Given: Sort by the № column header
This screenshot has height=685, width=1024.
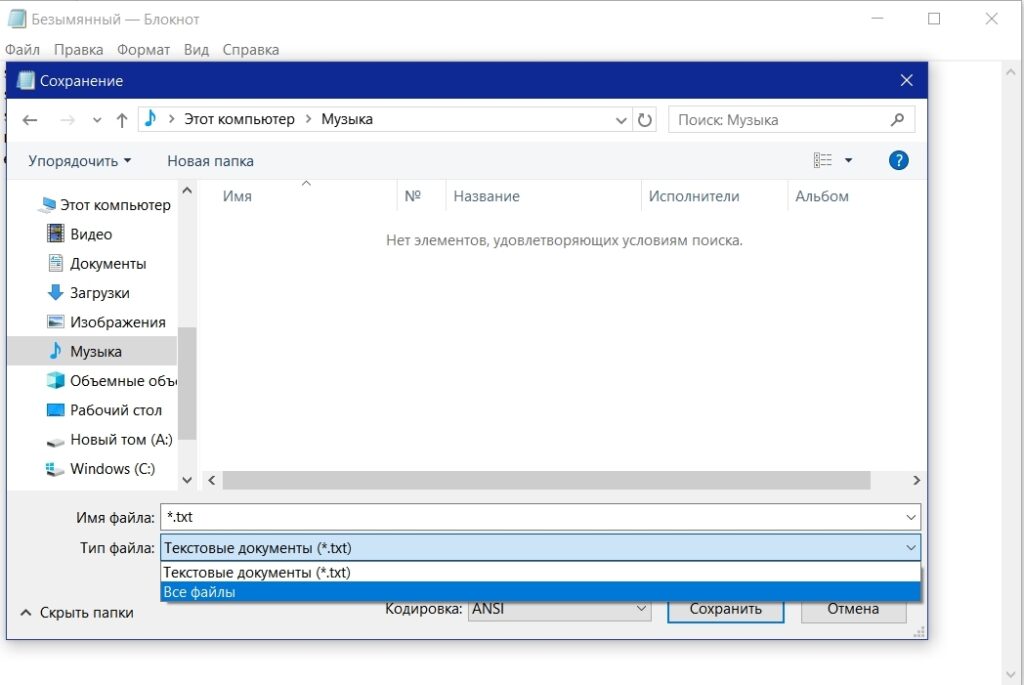Looking at the screenshot, I should pyautogui.click(x=412, y=196).
